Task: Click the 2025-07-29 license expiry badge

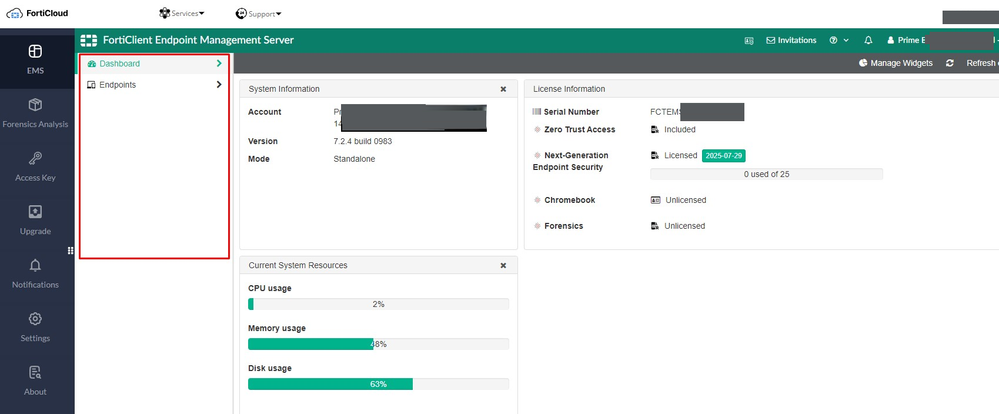Action: [x=725, y=156]
